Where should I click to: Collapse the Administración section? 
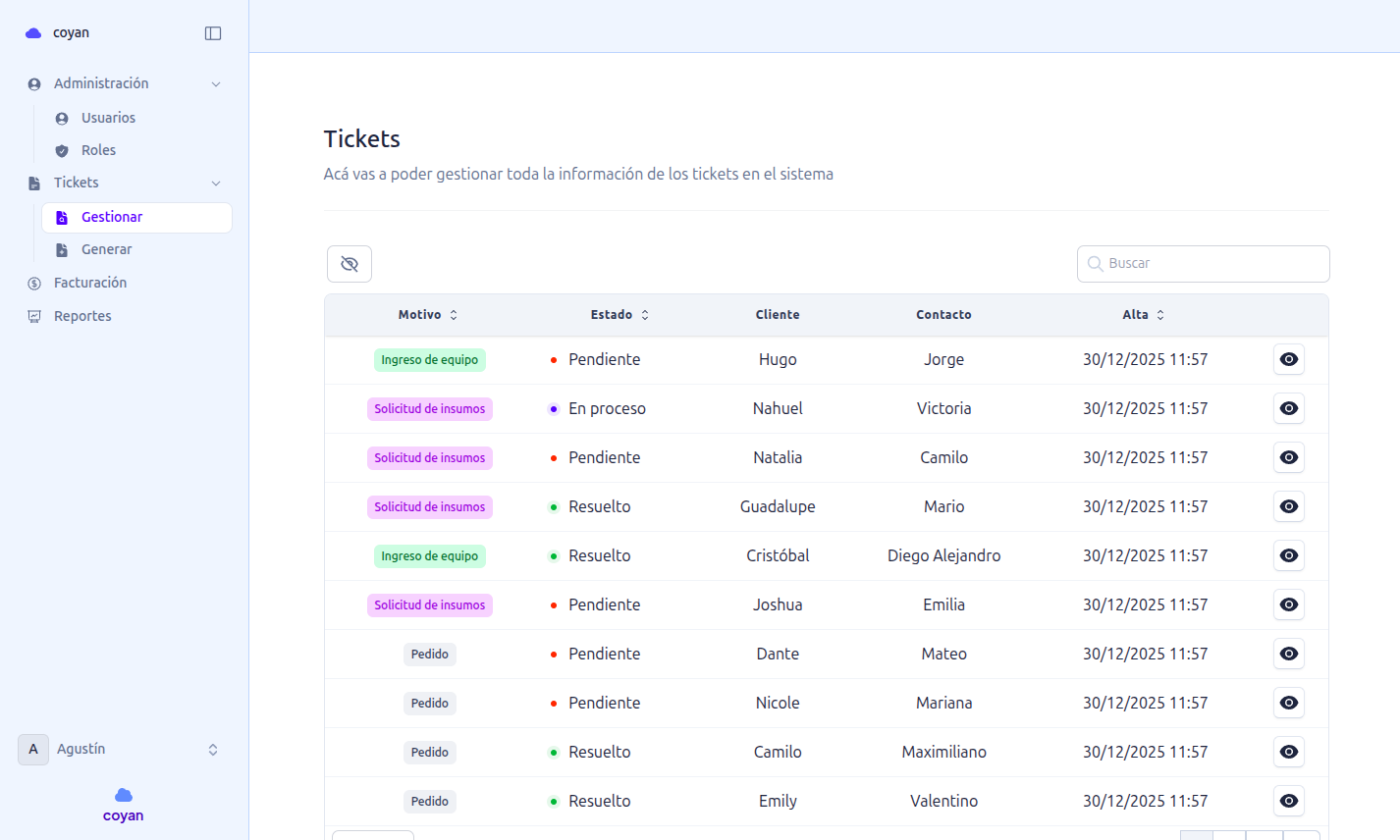(216, 84)
